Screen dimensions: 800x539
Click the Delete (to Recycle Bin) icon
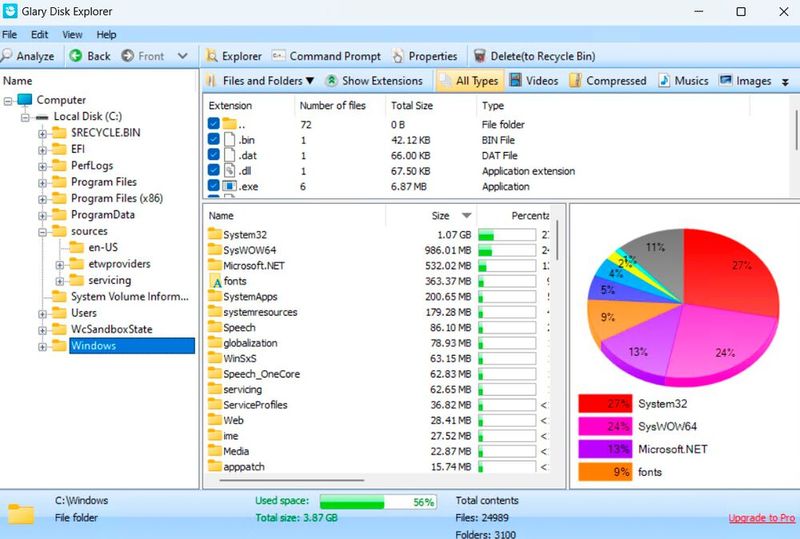click(479, 56)
